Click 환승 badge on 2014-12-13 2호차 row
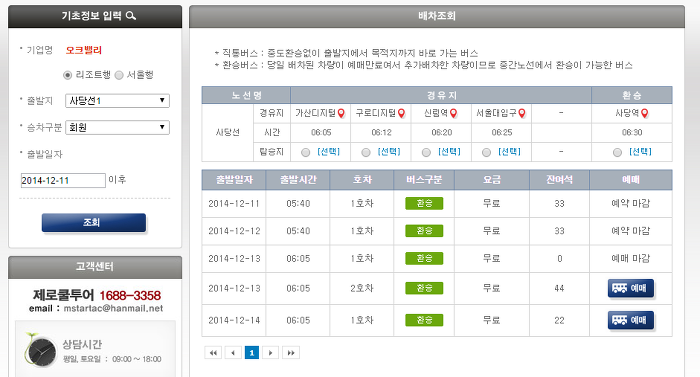This screenshot has height=377, width=700. tap(424, 289)
